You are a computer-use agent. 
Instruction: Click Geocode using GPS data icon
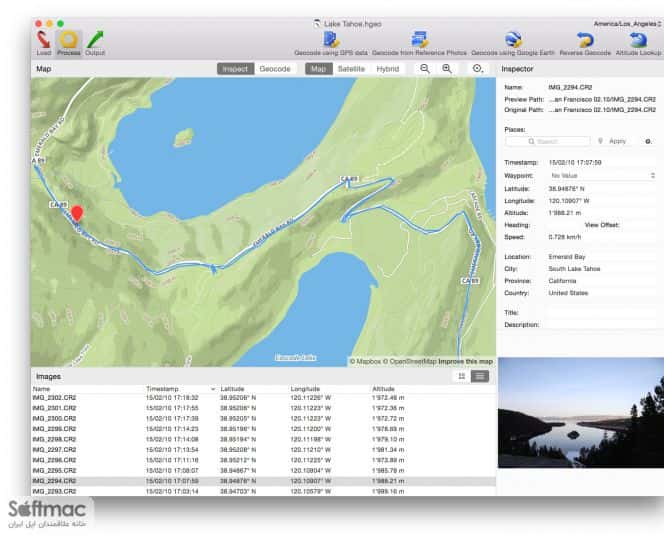(x=331, y=39)
